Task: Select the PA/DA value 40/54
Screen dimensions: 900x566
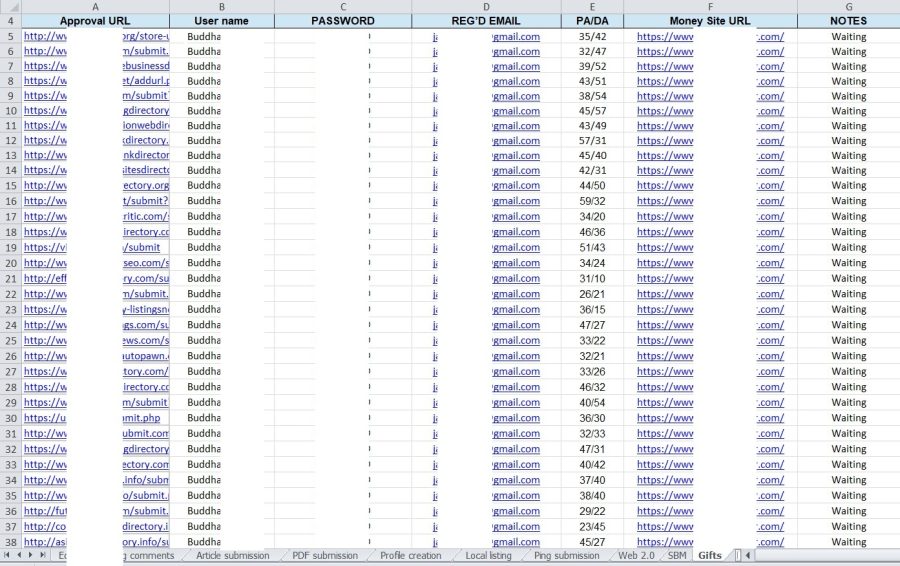Action: pos(592,402)
